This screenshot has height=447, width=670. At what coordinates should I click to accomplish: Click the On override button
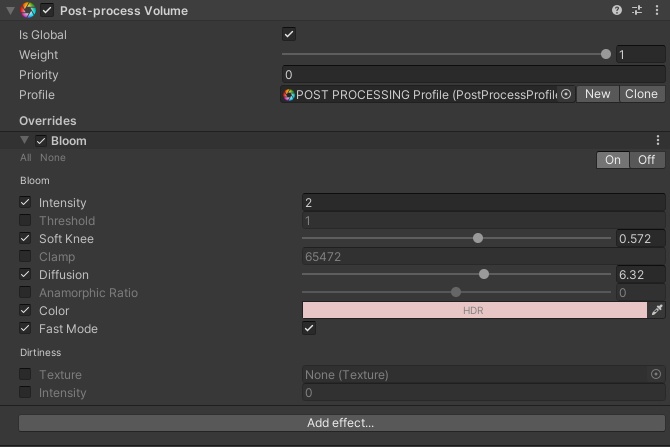tap(613, 160)
